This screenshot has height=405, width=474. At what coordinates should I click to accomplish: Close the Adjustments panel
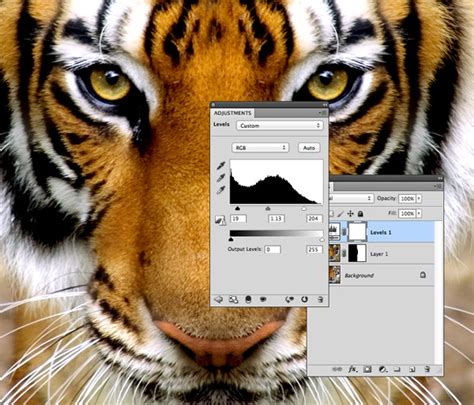click(x=213, y=105)
